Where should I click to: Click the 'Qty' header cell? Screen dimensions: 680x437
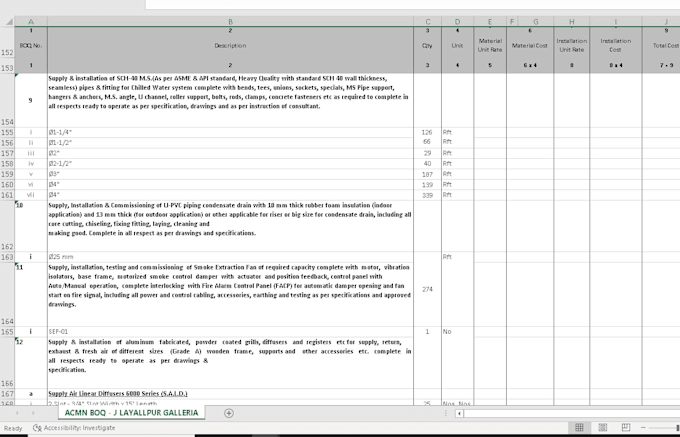tap(428, 46)
